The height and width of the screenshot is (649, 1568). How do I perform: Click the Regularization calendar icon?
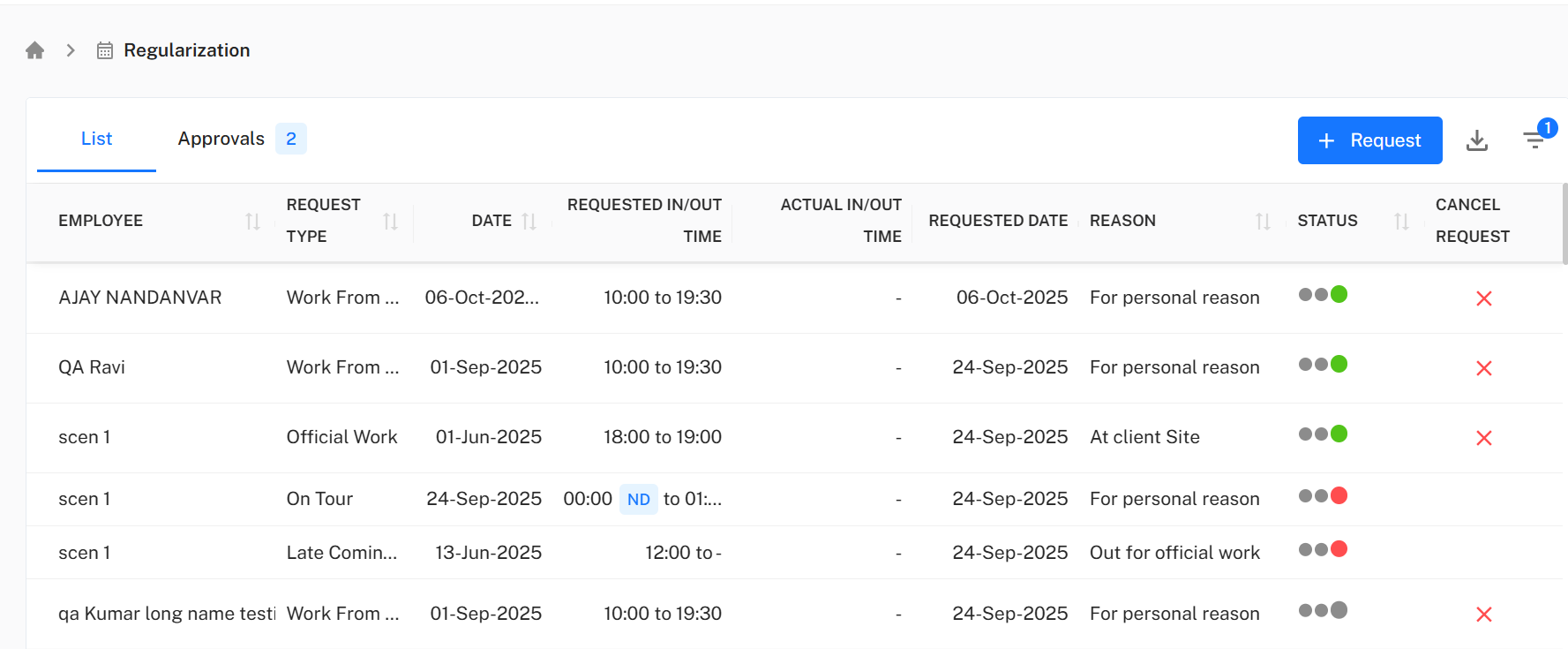point(105,50)
